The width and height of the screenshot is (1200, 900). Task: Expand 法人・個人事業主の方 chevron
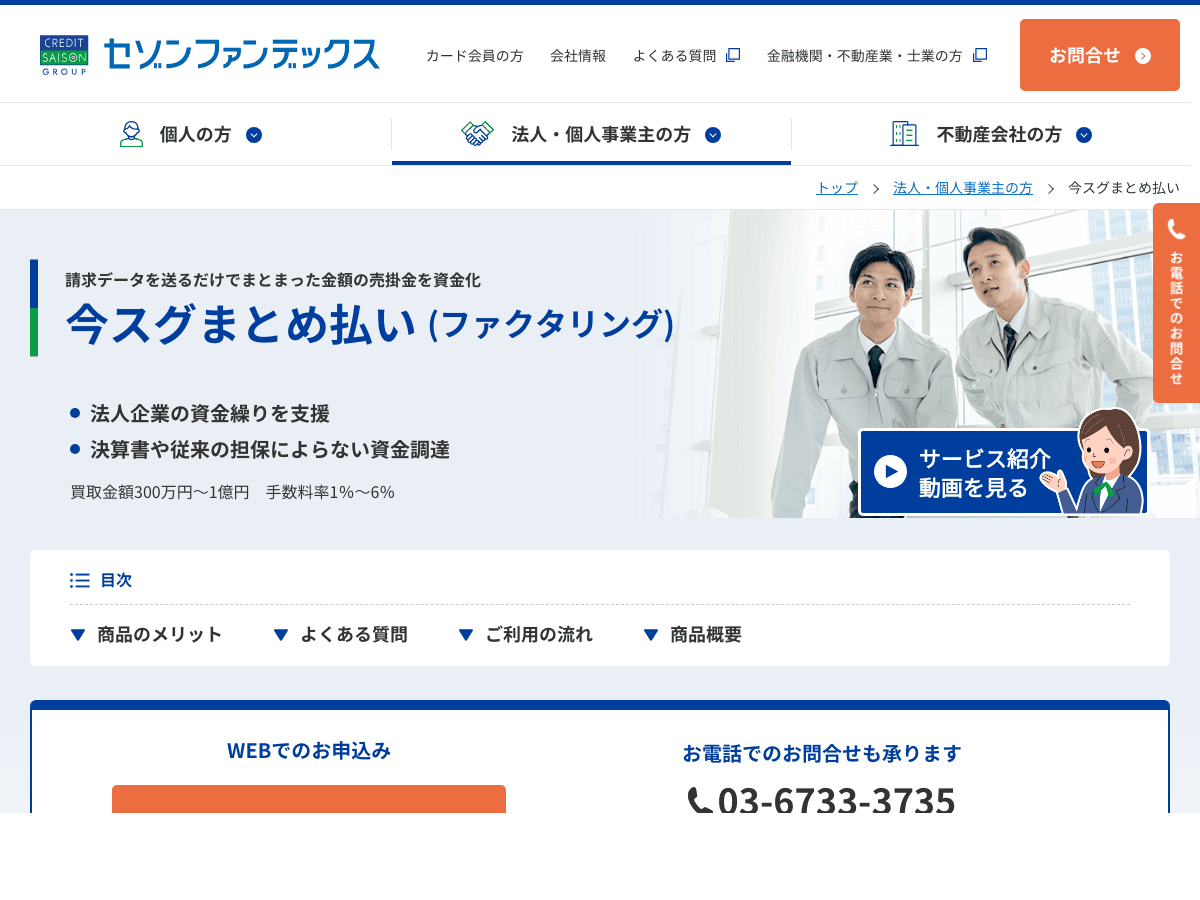click(713, 135)
